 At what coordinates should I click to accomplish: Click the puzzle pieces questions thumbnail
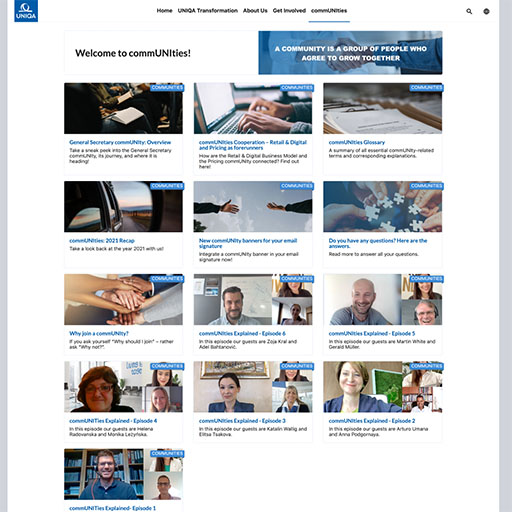[383, 207]
